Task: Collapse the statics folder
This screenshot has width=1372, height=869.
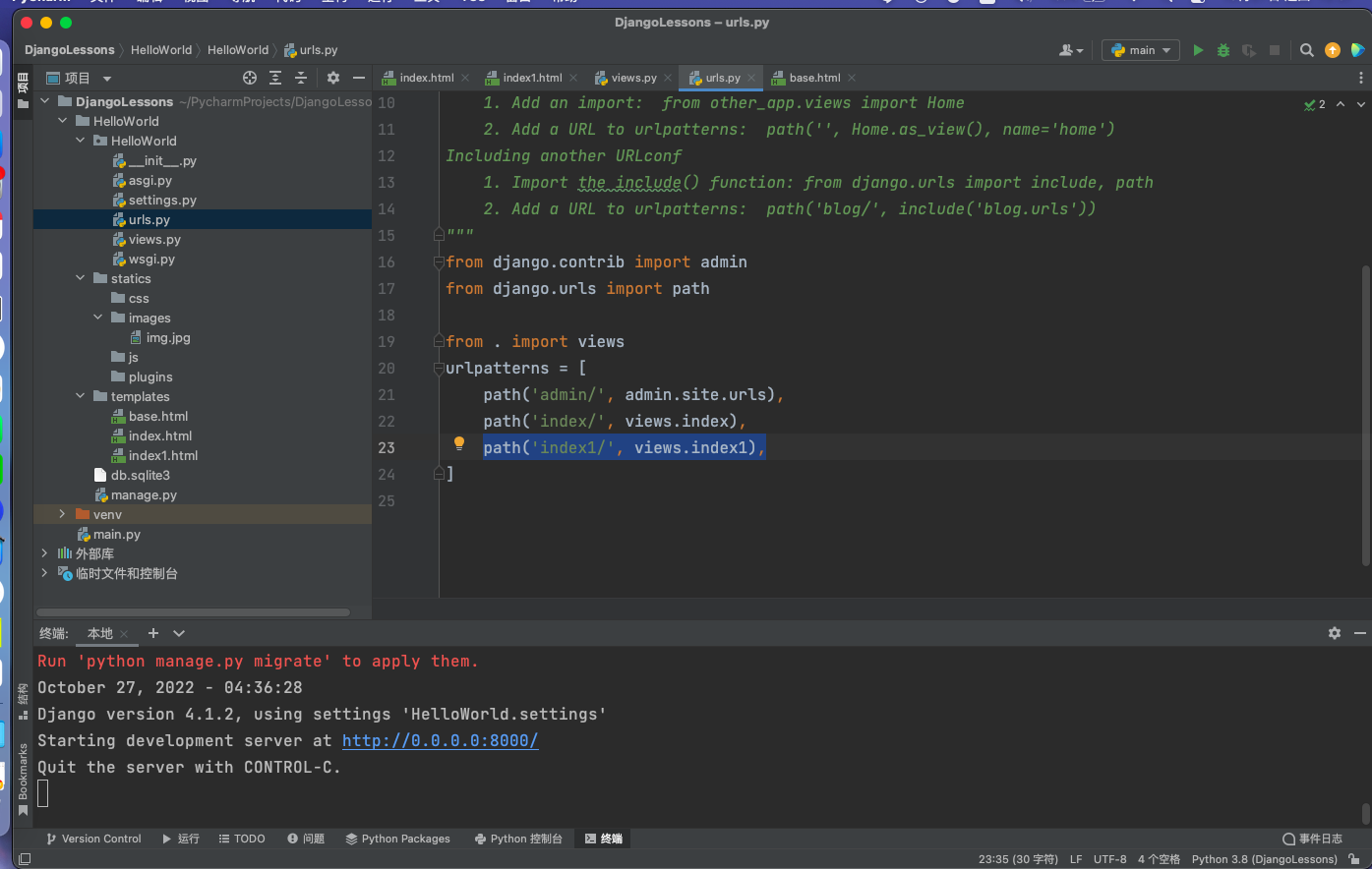Action: point(81,278)
